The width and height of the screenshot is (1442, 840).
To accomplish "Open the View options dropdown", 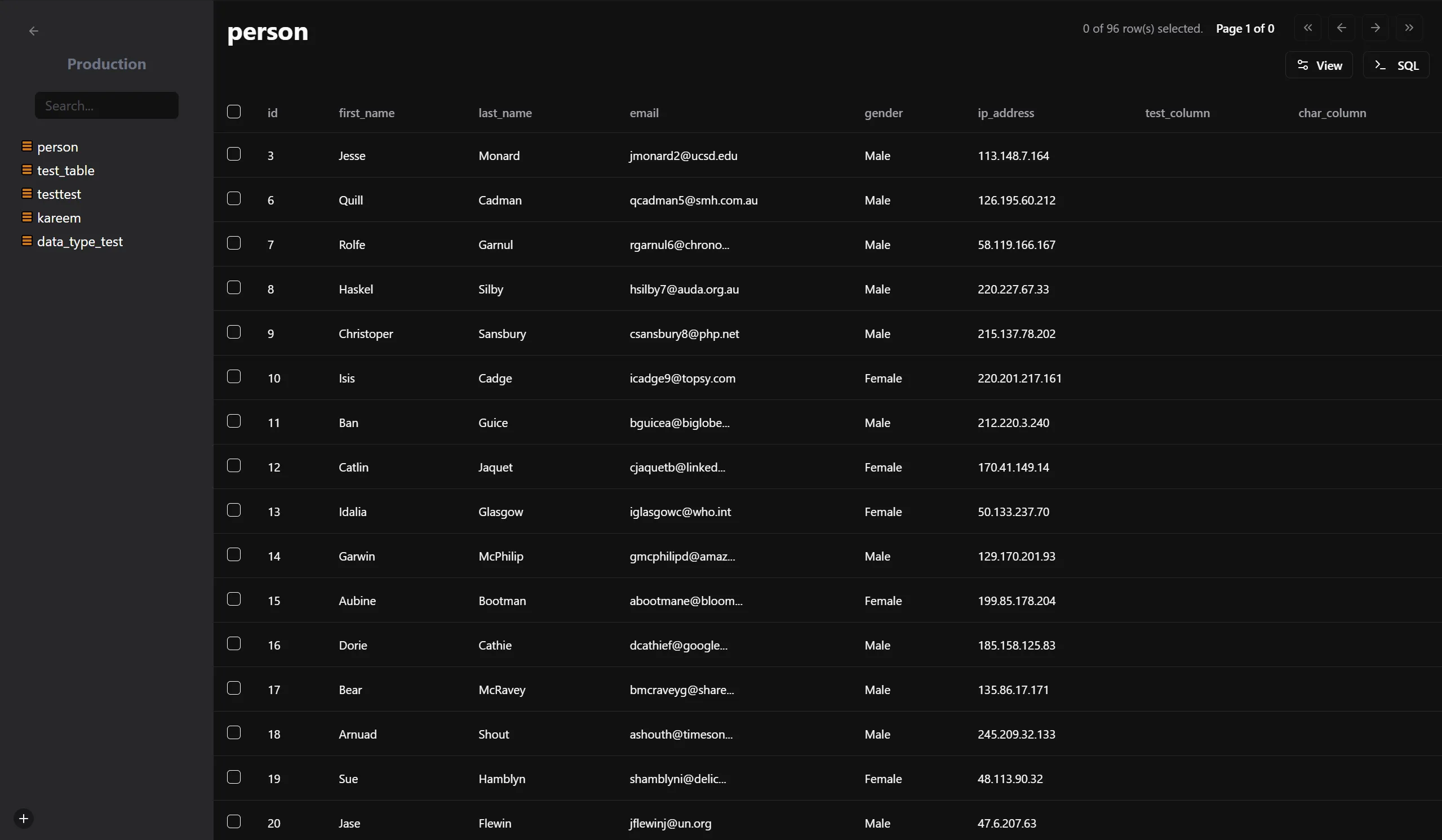I will click(1319, 65).
